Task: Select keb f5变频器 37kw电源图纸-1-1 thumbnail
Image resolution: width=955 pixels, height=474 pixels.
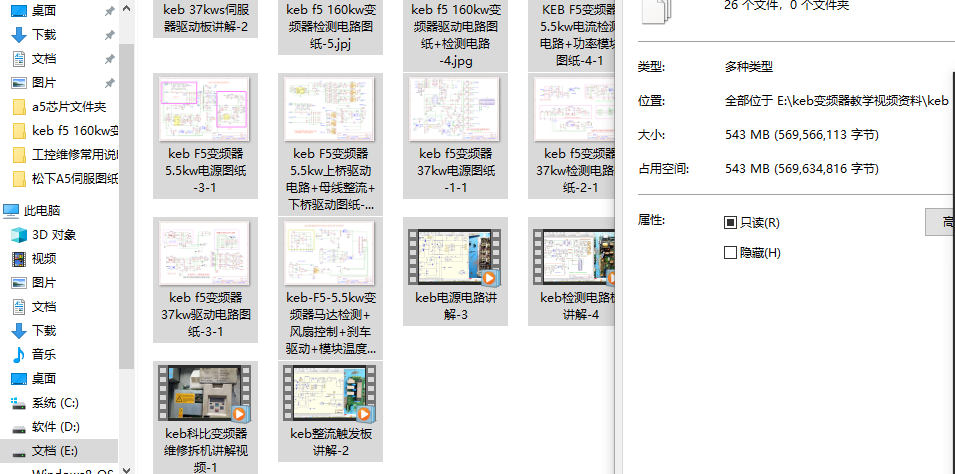Action: click(x=455, y=109)
